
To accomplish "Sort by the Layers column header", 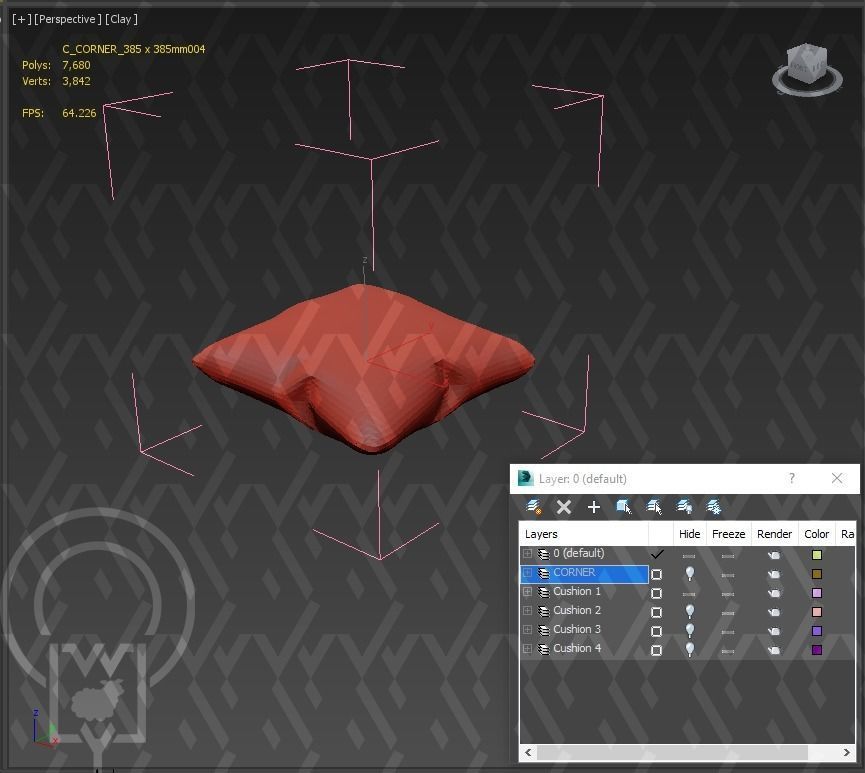I will (584, 534).
